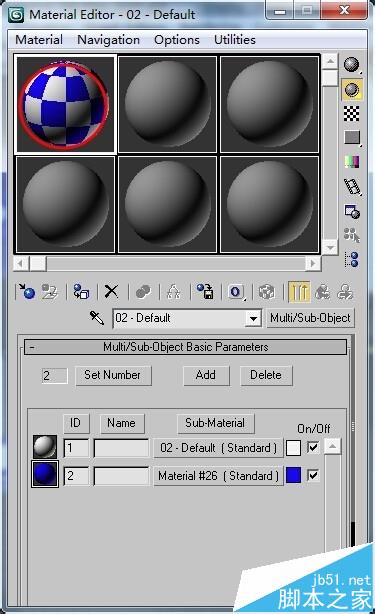
Task: Click the Get Material icon
Action: [26, 292]
